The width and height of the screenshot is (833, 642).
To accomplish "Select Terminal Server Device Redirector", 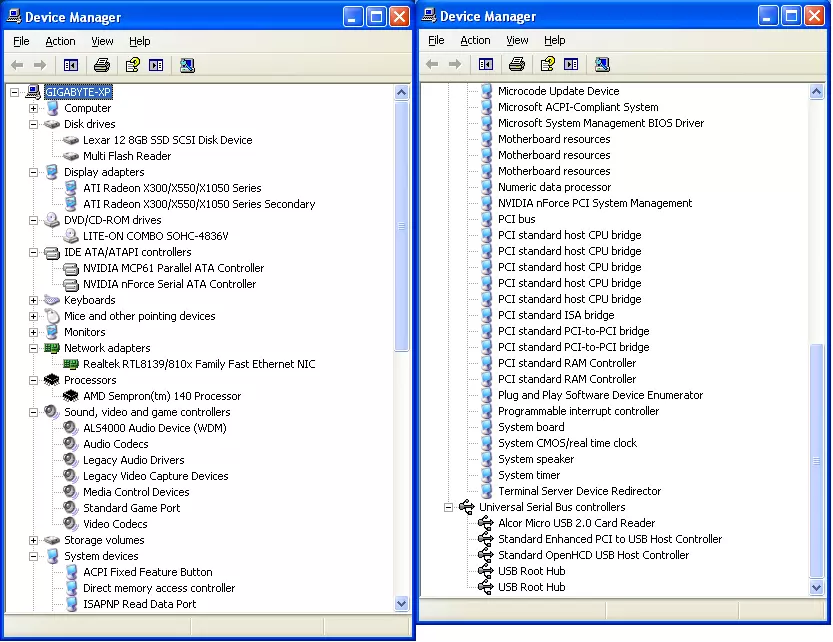I will [x=580, y=491].
